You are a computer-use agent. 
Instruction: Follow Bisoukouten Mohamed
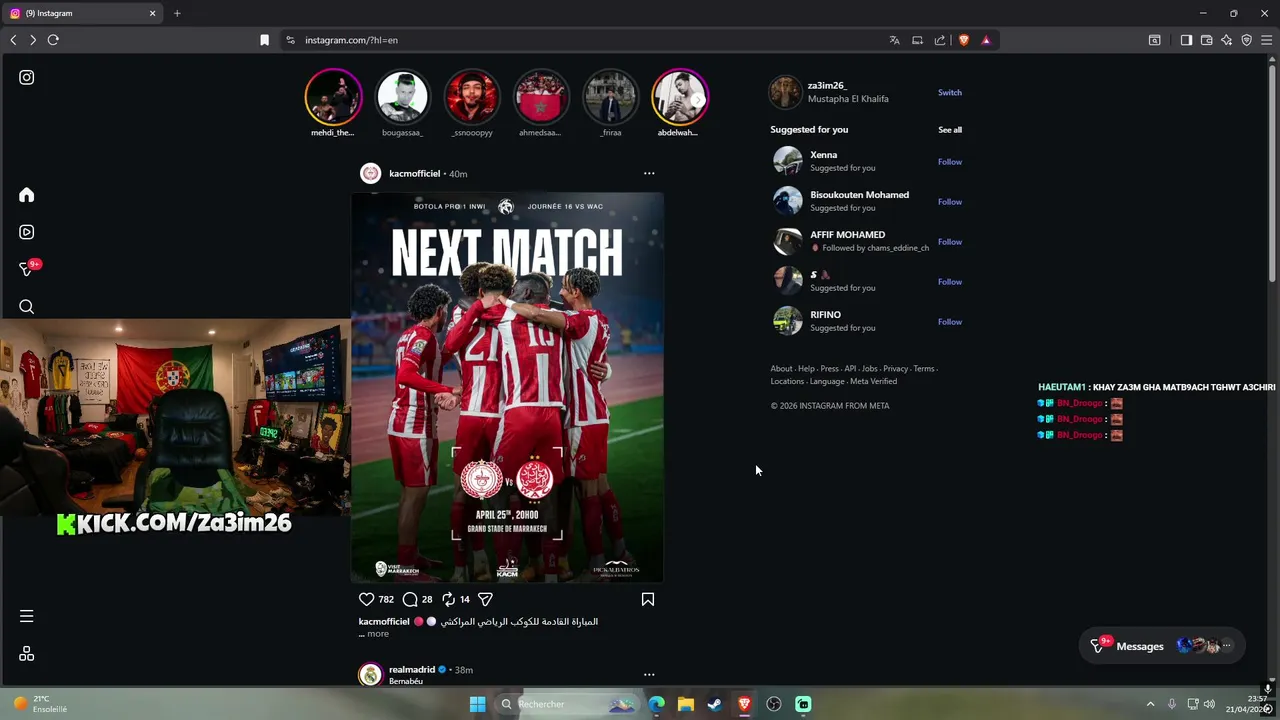click(x=950, y=201)
